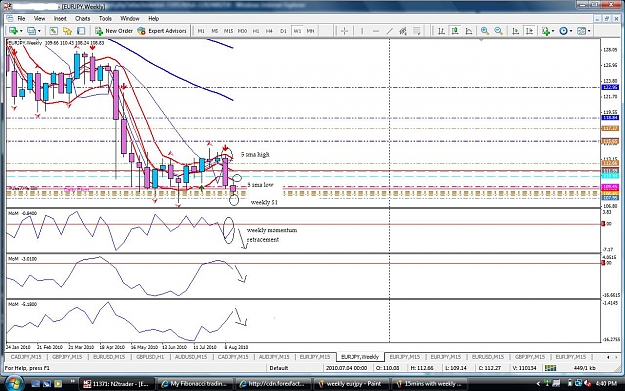Click the New Order button

pyautogui.click(x=114, y=31)
